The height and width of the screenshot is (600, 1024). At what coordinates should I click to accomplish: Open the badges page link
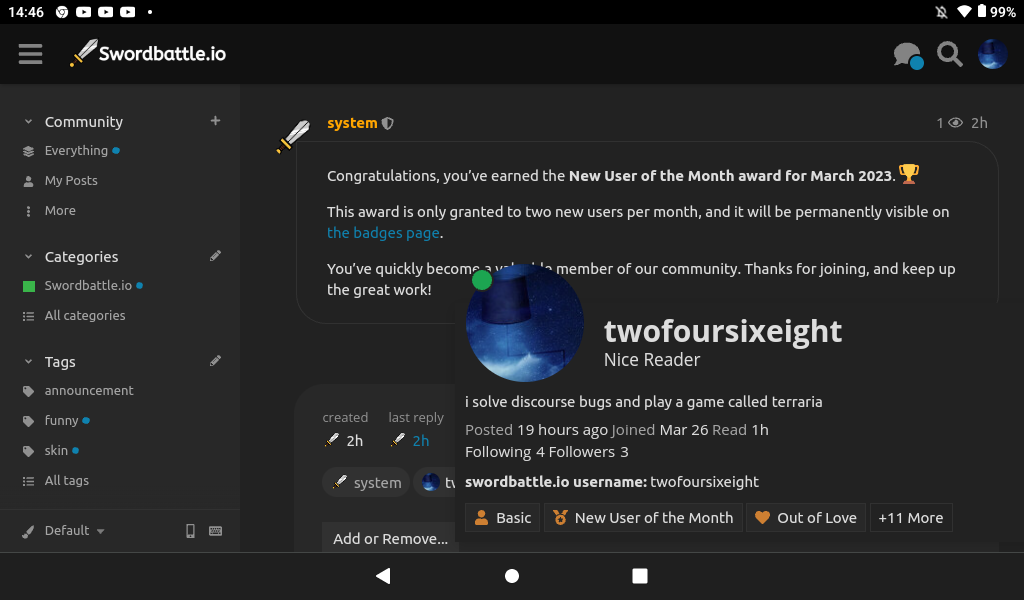383,233
